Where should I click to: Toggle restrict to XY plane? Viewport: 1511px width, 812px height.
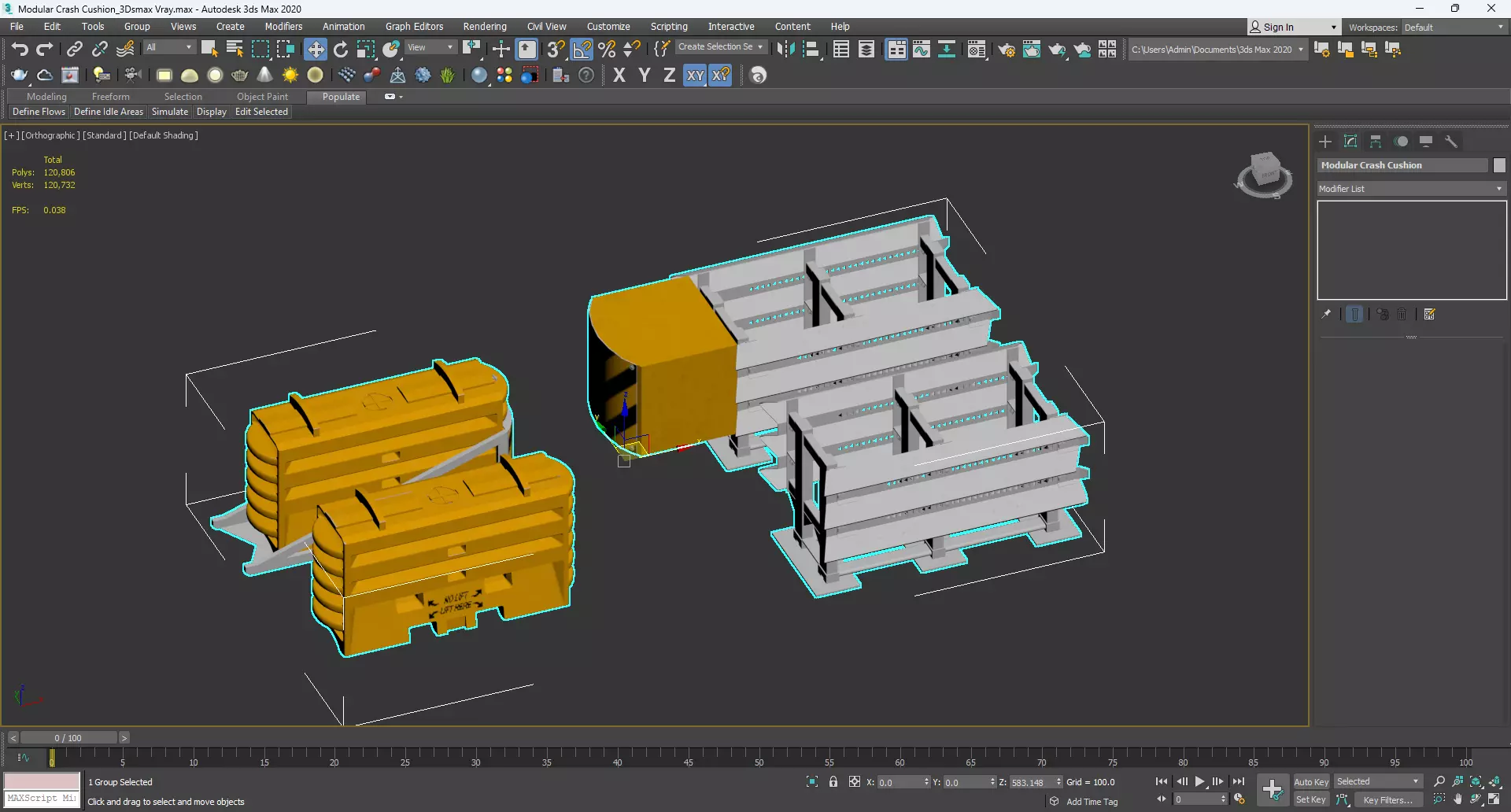695,76
